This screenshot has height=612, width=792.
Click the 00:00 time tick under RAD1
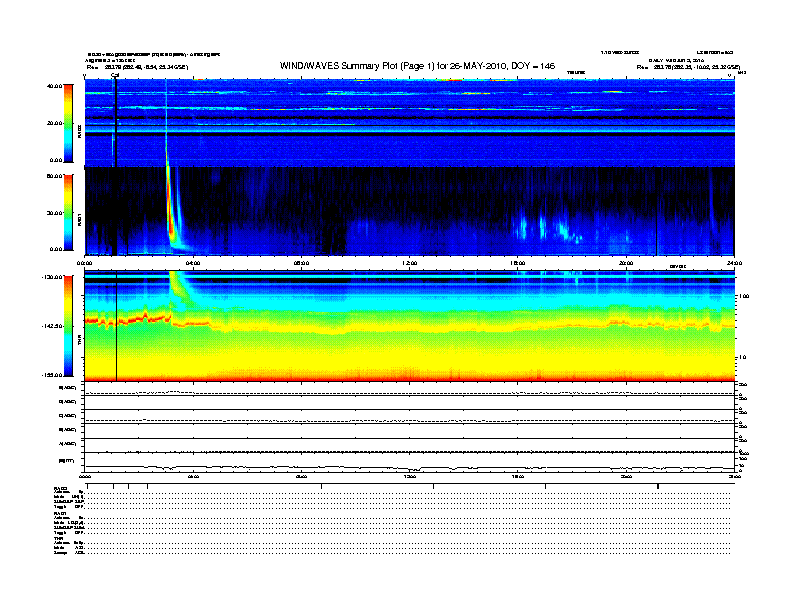click(x=84, y=263)
